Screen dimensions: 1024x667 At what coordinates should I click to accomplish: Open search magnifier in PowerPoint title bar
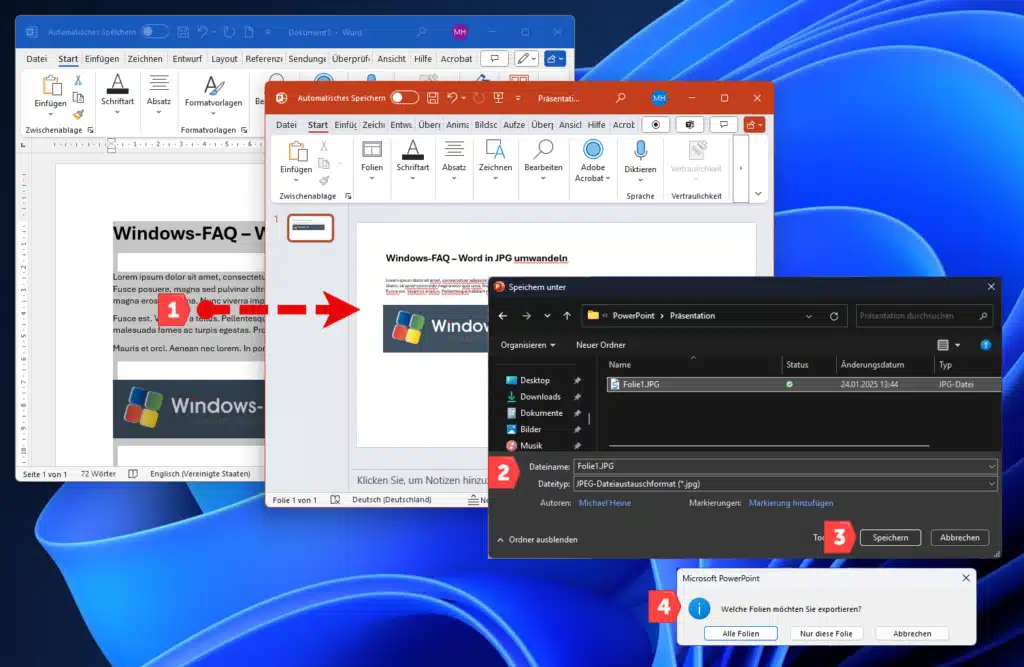[x=620, y=98]
